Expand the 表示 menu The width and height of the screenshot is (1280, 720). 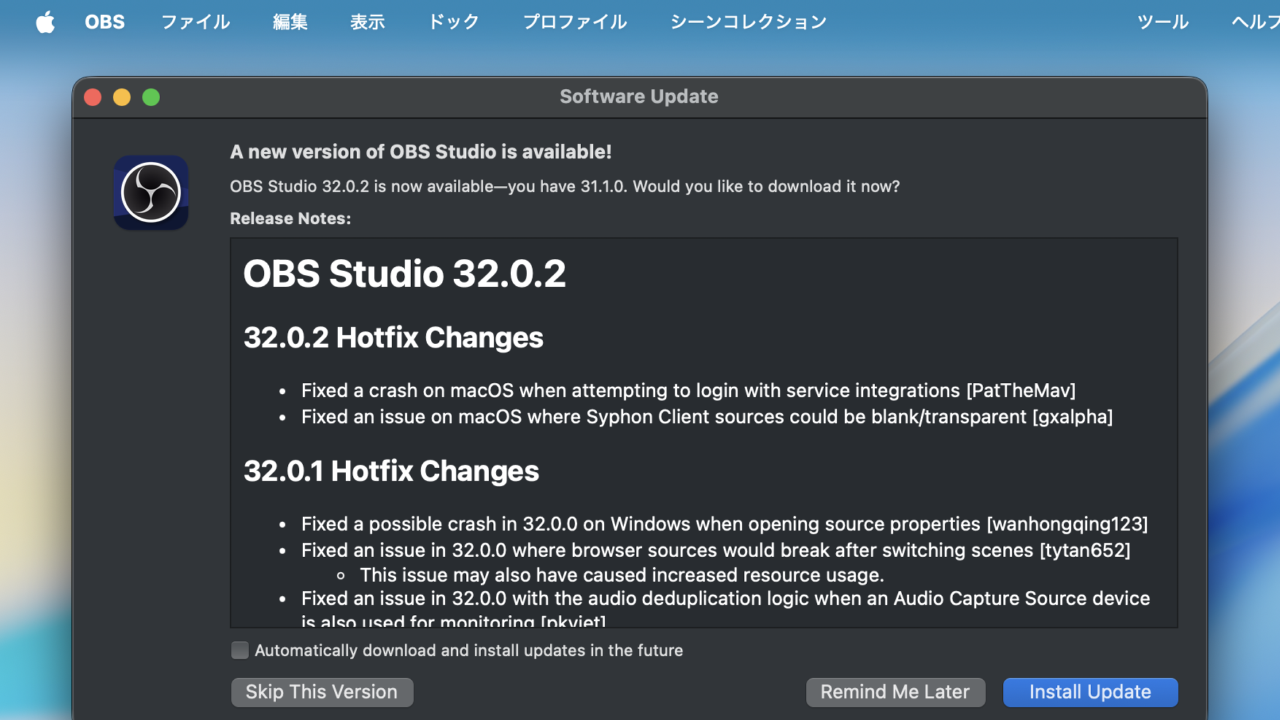(367, 22)
